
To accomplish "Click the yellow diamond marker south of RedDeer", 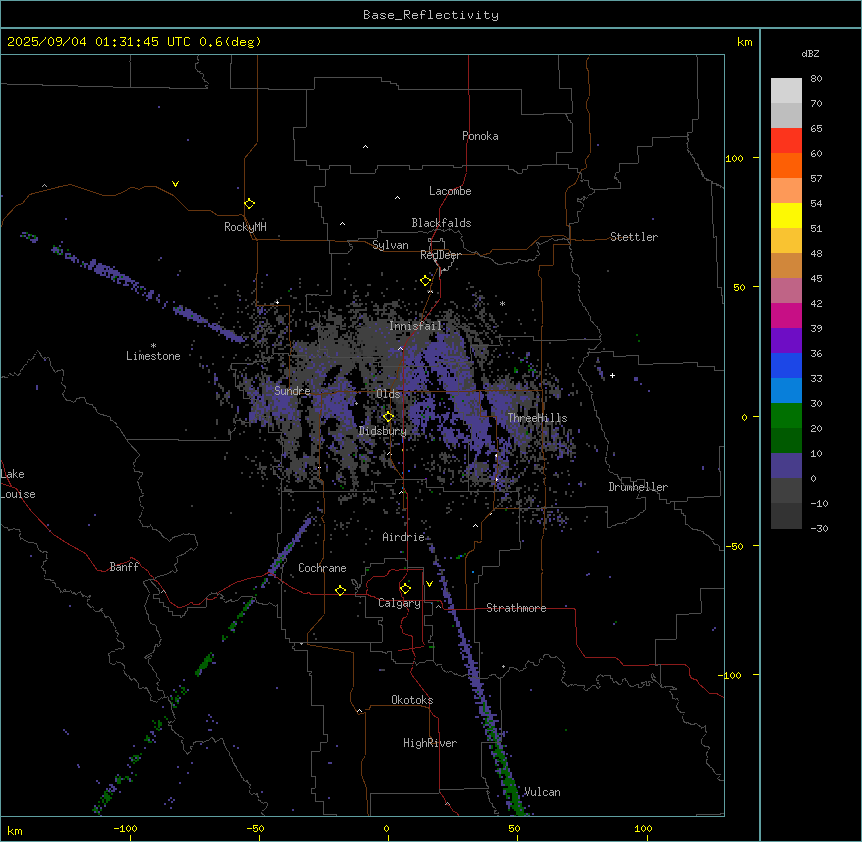I will [425, 281].
